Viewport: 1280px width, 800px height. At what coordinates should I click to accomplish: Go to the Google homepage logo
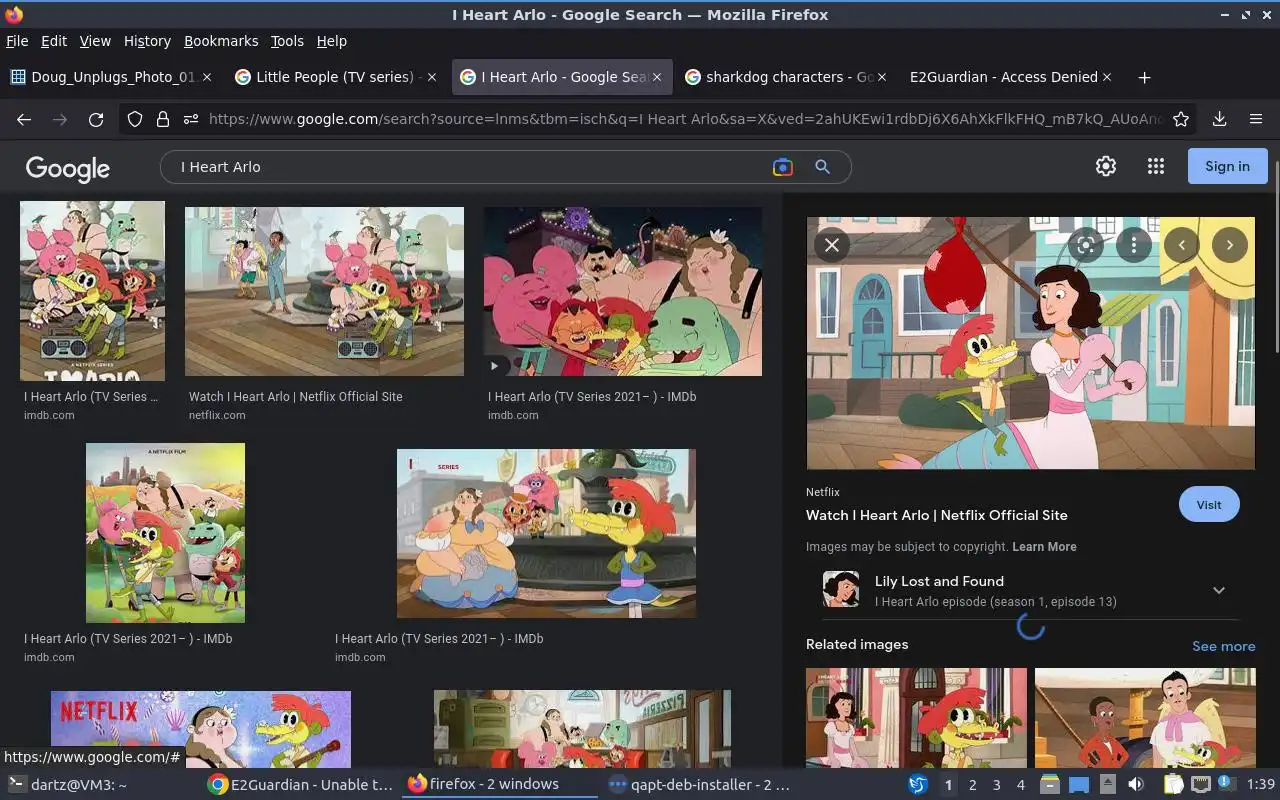(68, 168)
